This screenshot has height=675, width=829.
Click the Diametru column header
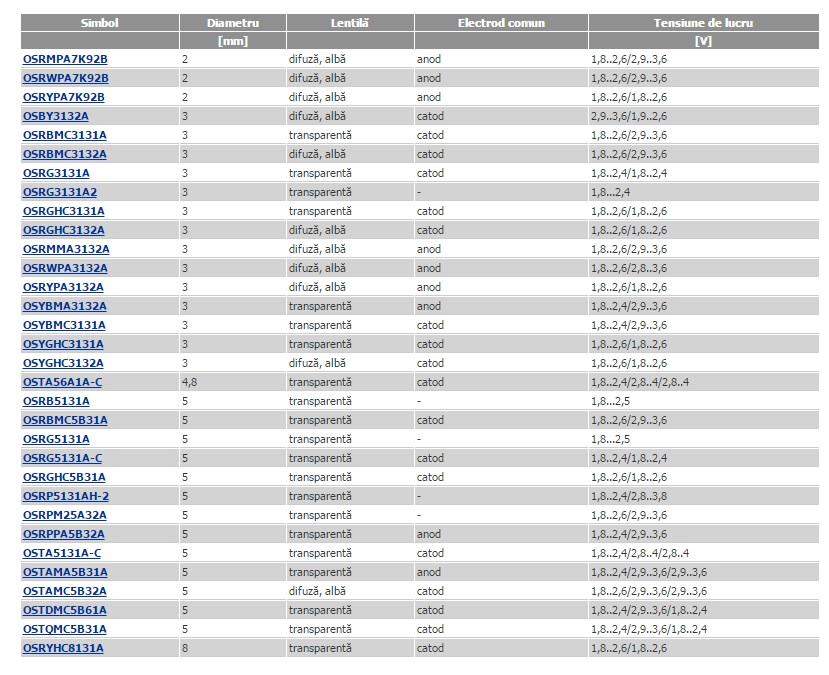(233, 23)
